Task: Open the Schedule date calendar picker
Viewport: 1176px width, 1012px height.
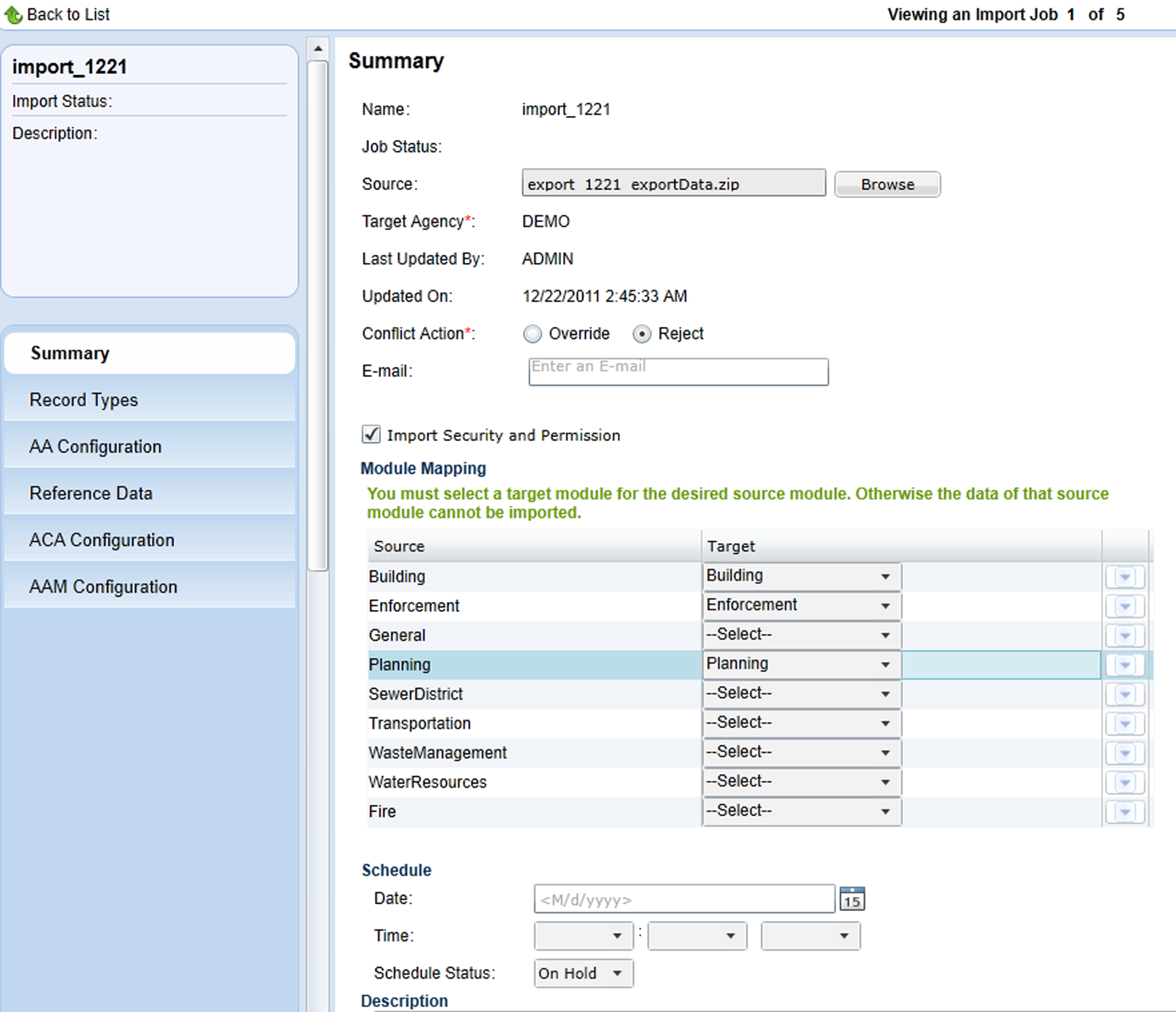Action: [851, 899]
